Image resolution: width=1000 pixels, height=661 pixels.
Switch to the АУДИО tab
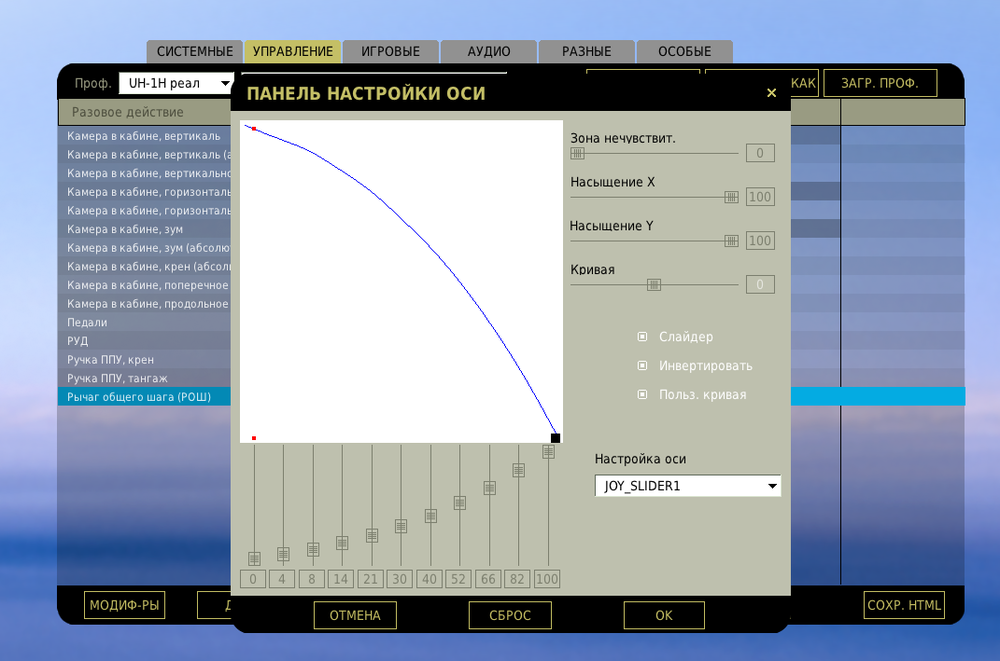click(x=489, y=51)
